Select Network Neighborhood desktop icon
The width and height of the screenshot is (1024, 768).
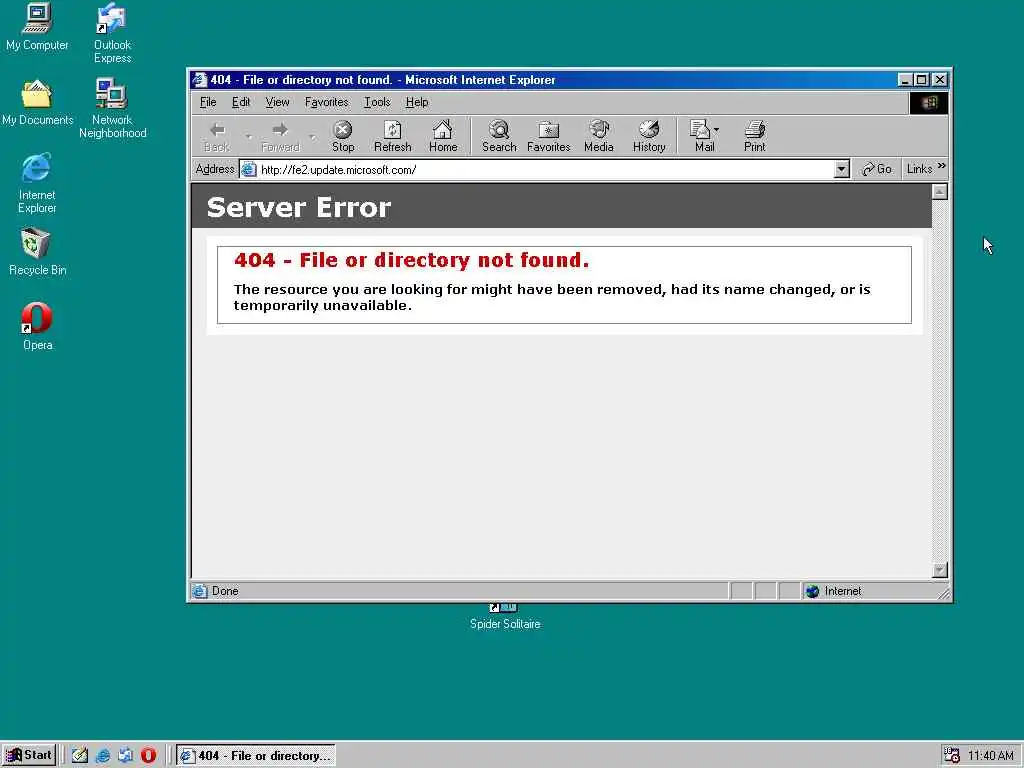pyautogui.click(x=112, y=108)
